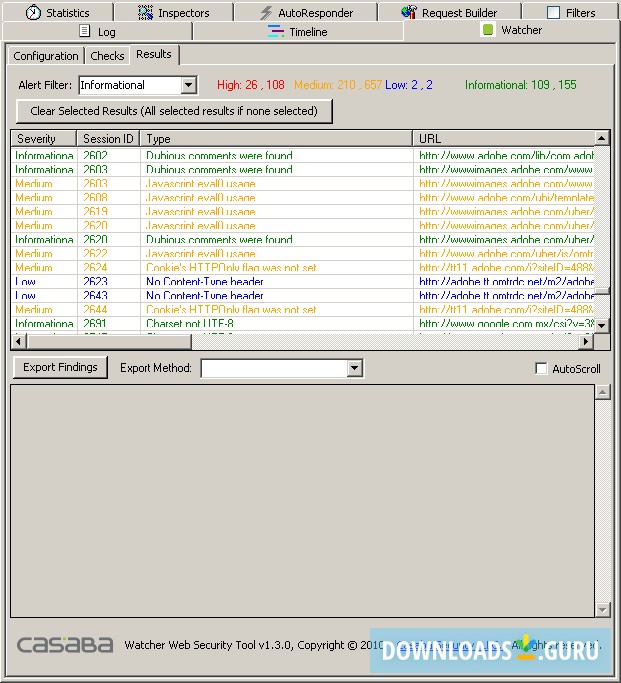The width and height of the screenshot is (621, 683).
Task: Select Informational row with session 2603
Action: click(303, 169)
